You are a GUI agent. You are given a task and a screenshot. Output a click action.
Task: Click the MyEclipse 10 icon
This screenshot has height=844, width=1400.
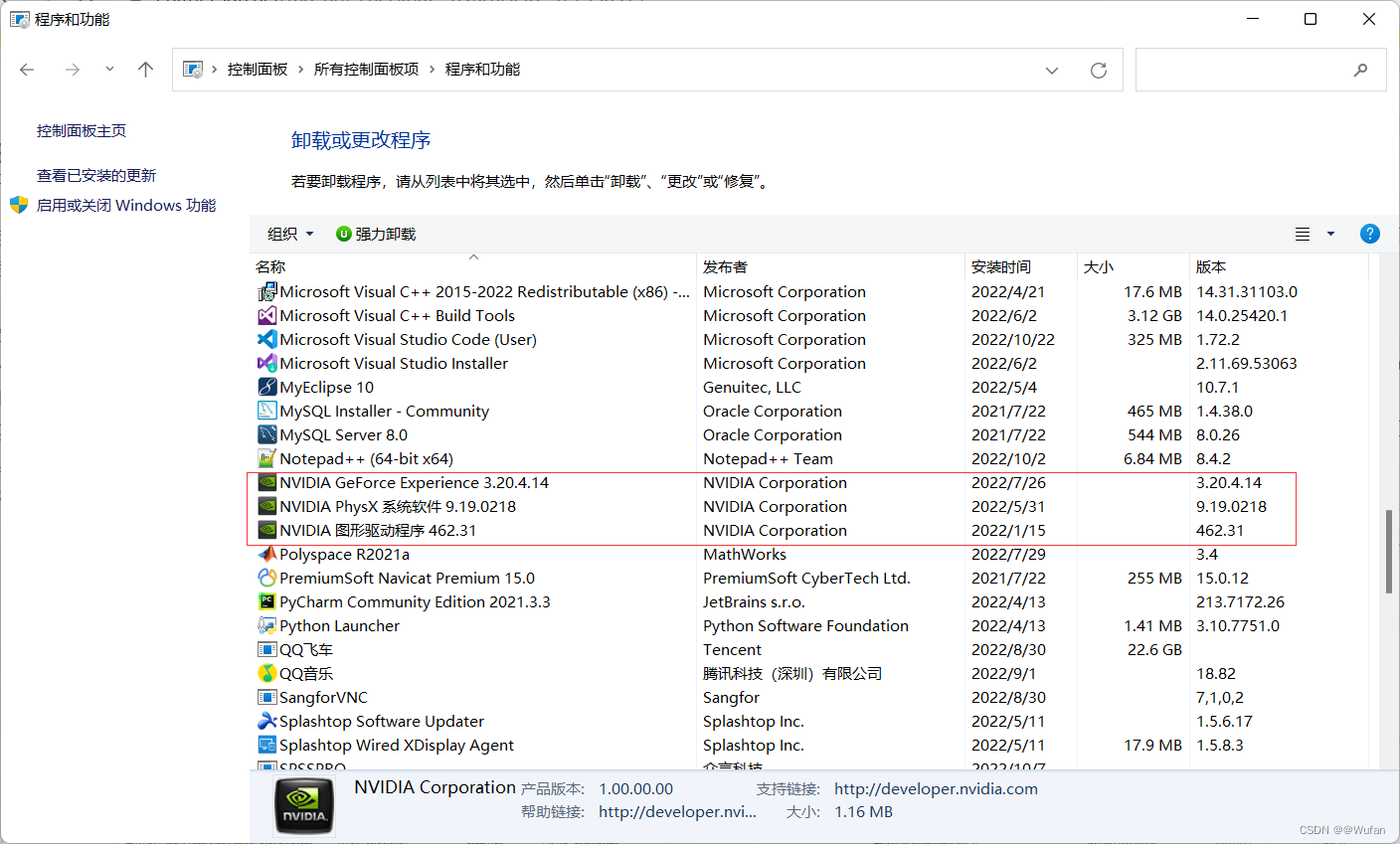click(x=266, y=388)
